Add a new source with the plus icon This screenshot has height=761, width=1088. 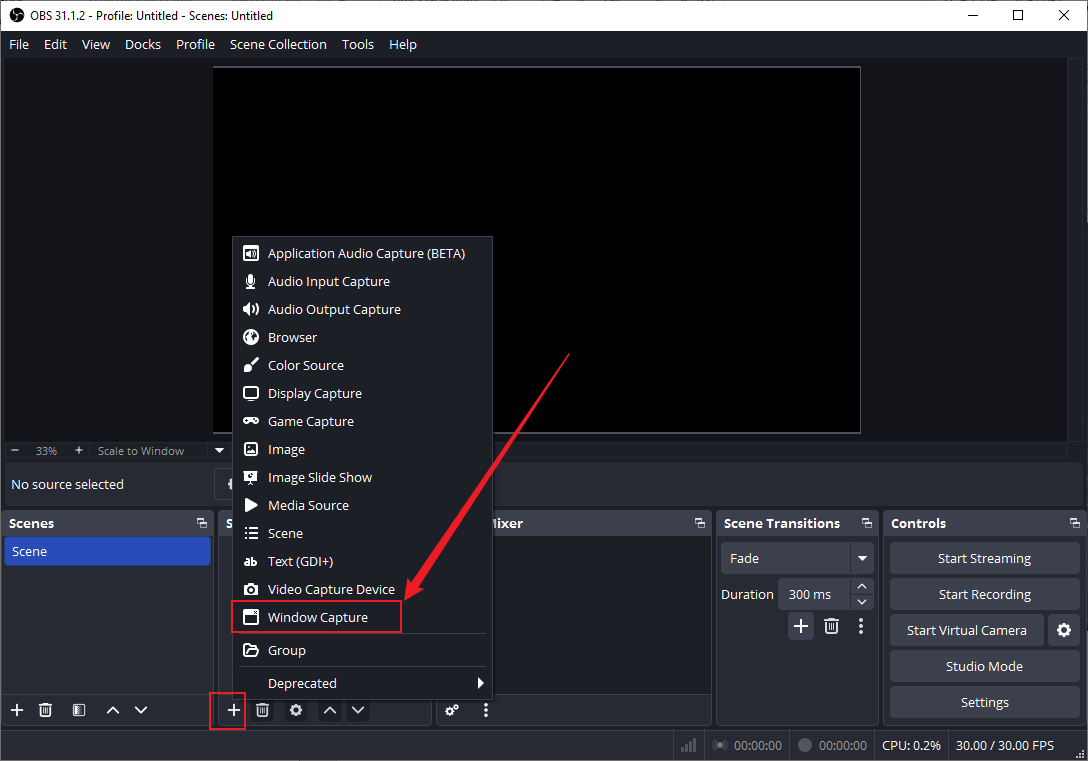pyautogui.click(x=233, y=710)
